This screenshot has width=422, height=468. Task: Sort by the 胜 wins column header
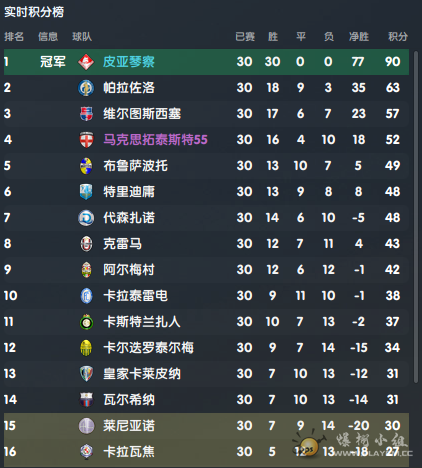pyautogui.click(x=273, y=37)
